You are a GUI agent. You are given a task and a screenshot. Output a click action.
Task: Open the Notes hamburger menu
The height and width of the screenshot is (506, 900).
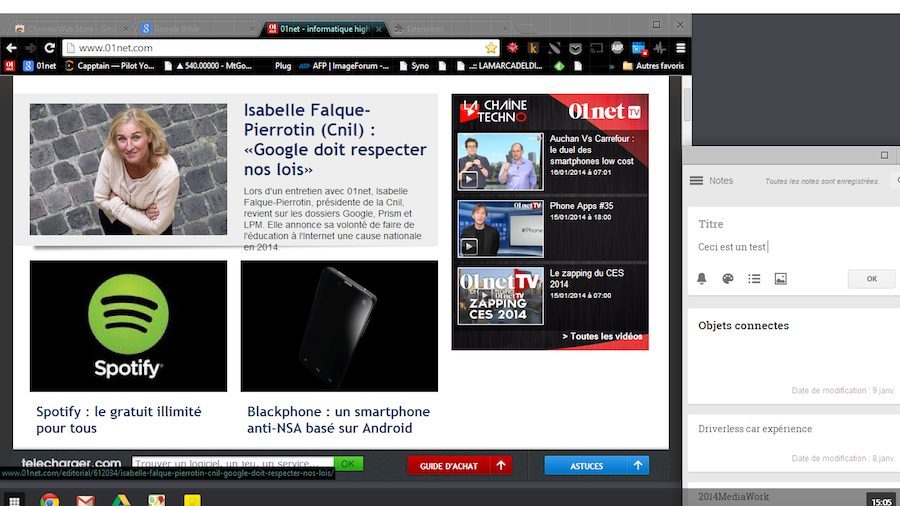pyautogui.click(x=696, y=181)
